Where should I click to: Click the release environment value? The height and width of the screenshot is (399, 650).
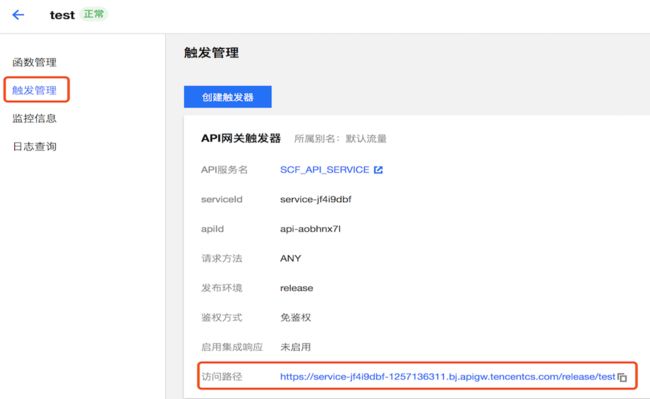pyautogui.click(x=296, y=288)
